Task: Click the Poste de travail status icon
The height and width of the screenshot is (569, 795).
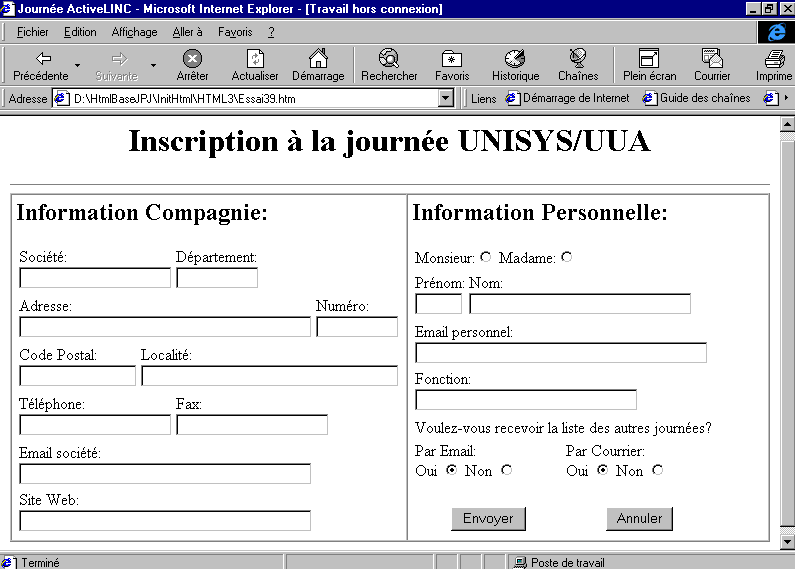Action: click(x=520, y=562)
